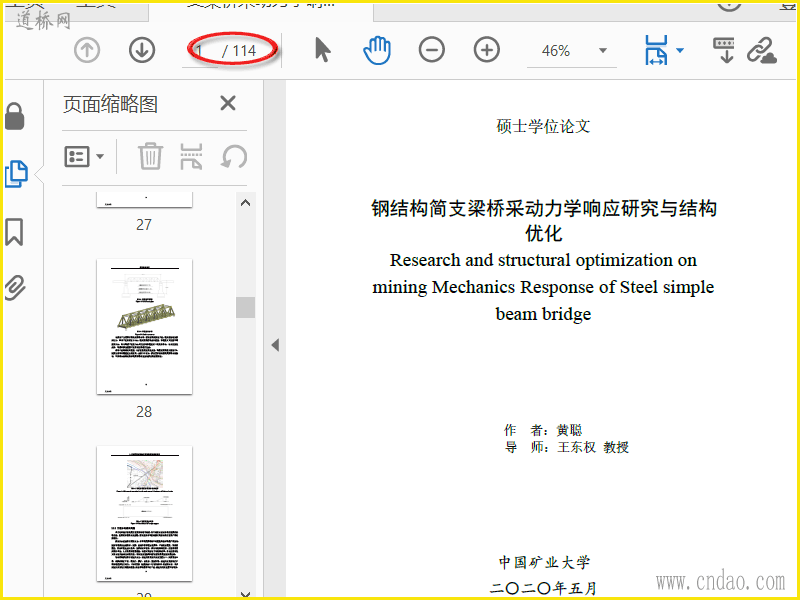Image resolution: width=800 pixels, height=600 pixels.
Task: Click the thumbnail panel scrollbar handle
Action: pos(245,308)
